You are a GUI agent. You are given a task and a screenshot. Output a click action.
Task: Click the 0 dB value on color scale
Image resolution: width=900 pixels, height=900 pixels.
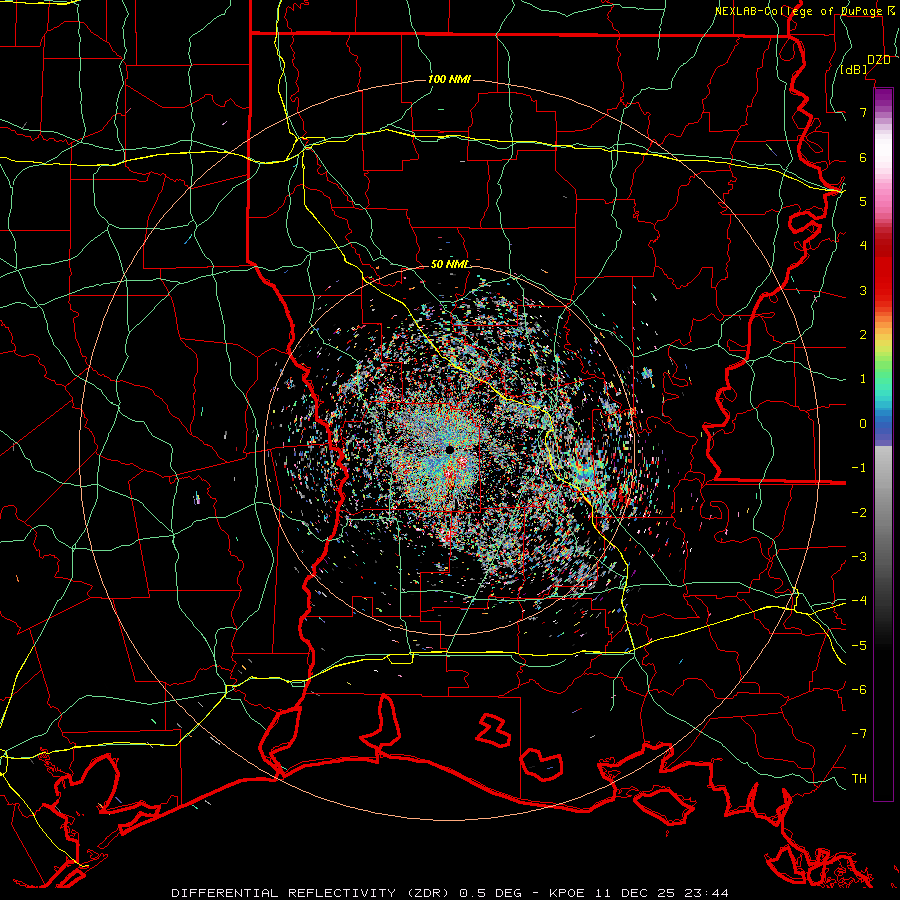(x=863, y=424)
